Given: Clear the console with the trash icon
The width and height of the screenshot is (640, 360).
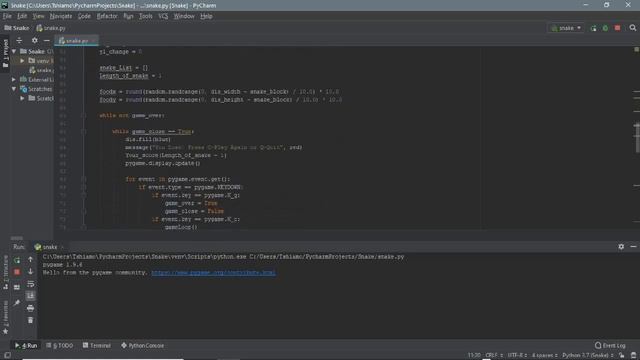Looking at the screenshot, I should point(31,320).
